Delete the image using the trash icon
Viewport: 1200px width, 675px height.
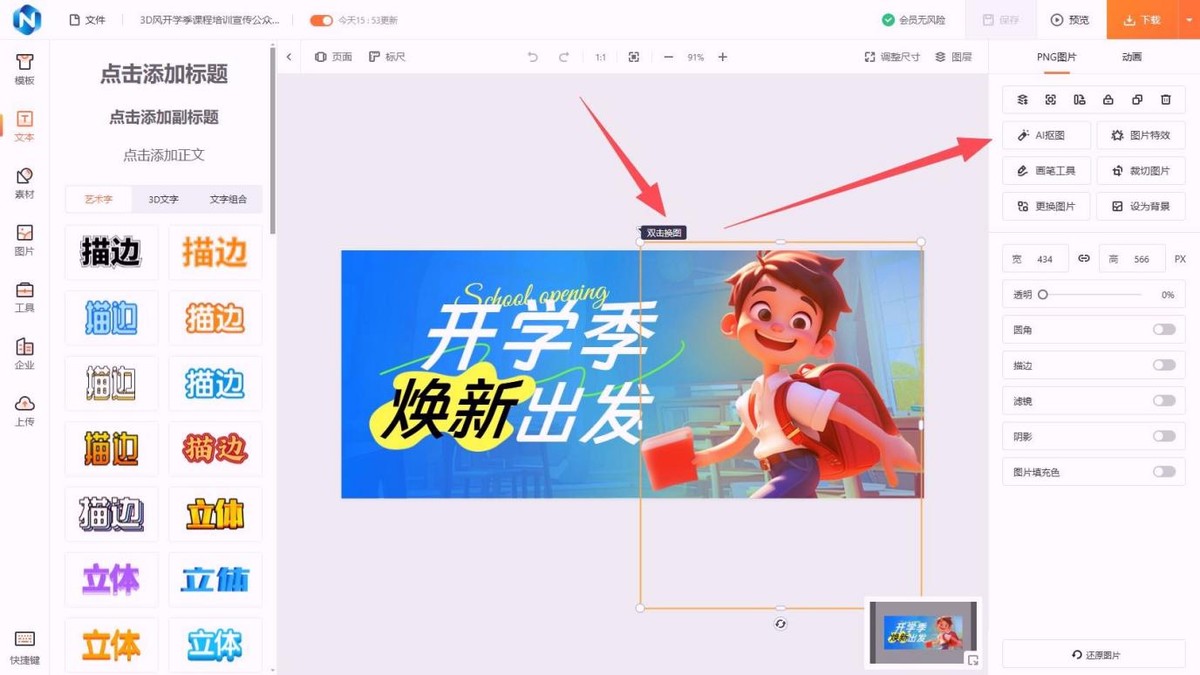pyautogui.click(x=1164, y=99)
